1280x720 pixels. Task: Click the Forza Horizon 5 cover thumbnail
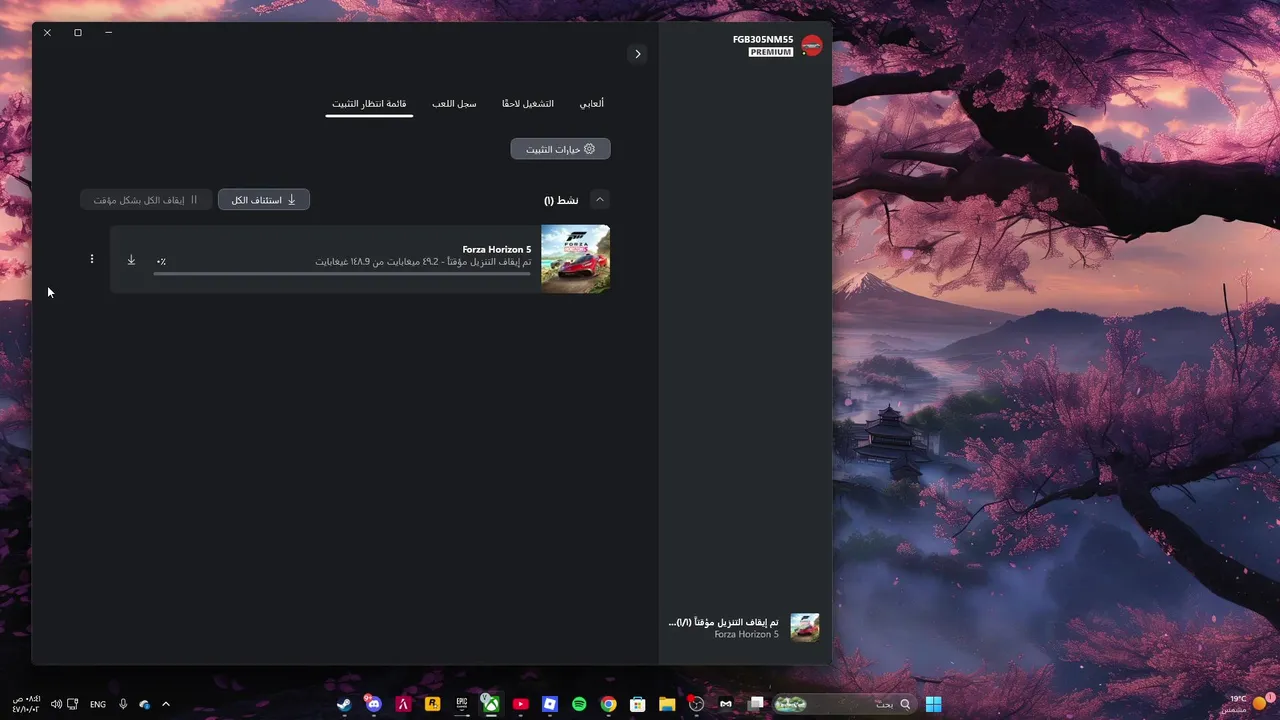click(575, 259)
